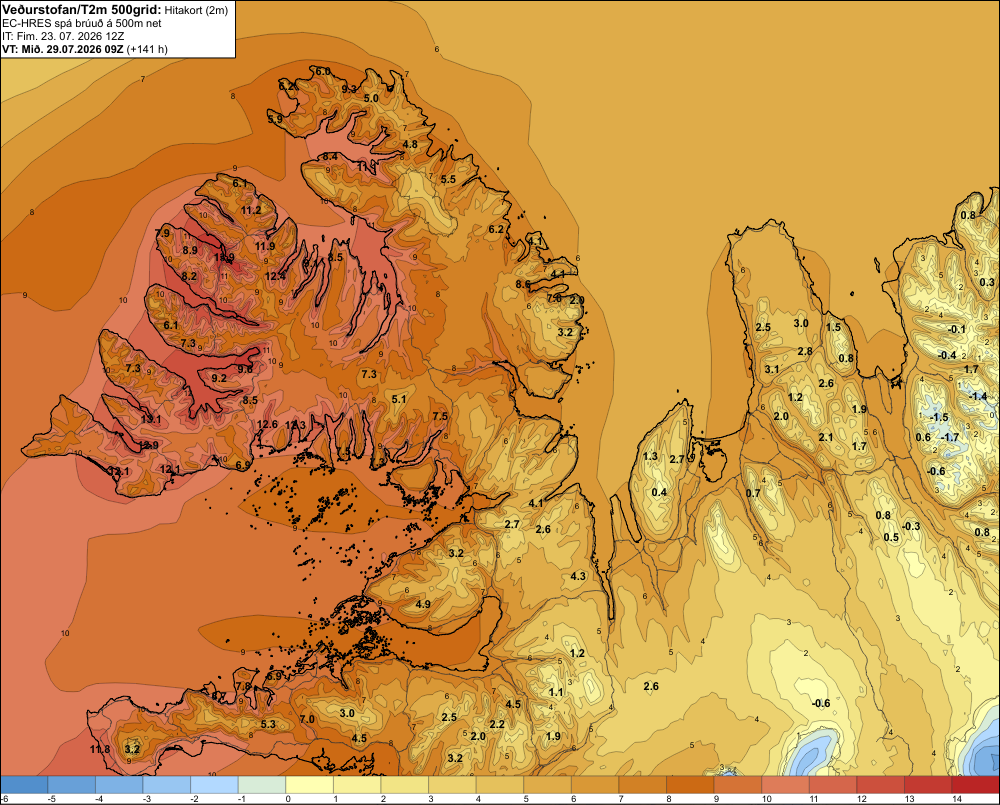
Task: Click the 3.0 label on the northeast peninsula
Action: [x=801, y=323]
